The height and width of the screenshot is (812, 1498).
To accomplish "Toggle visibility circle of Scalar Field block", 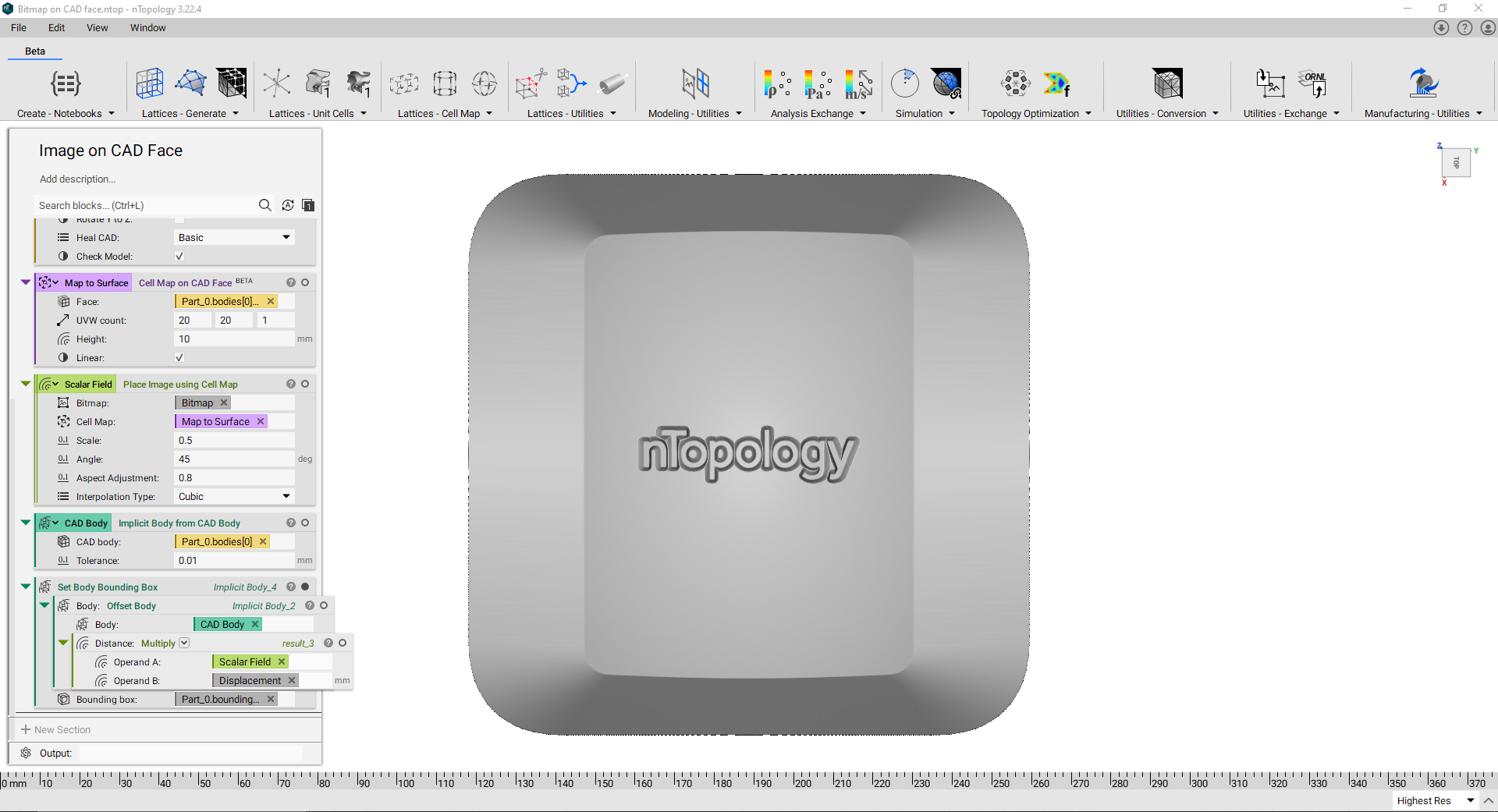I will [x=305, y=384].
